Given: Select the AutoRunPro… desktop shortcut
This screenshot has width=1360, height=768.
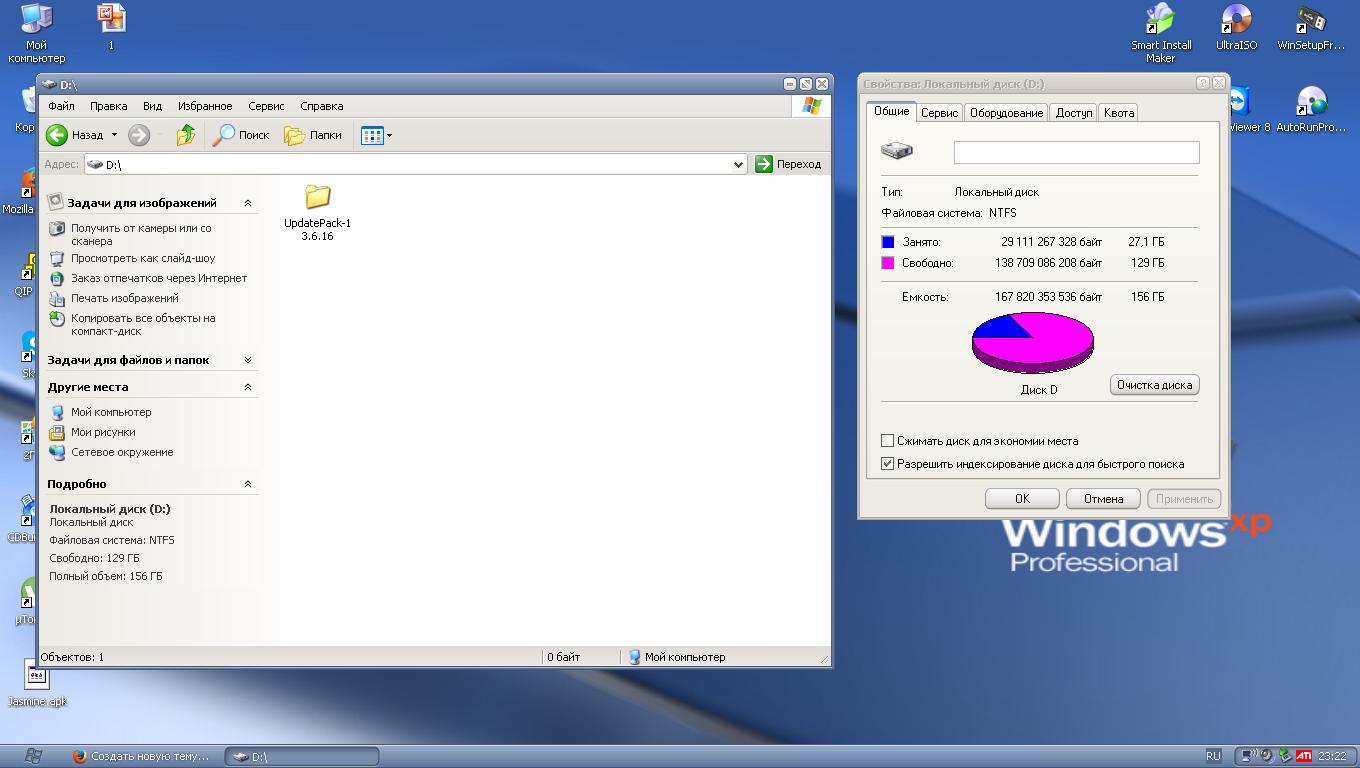Looking at the screenshot, I should (x=1310, y=110).
